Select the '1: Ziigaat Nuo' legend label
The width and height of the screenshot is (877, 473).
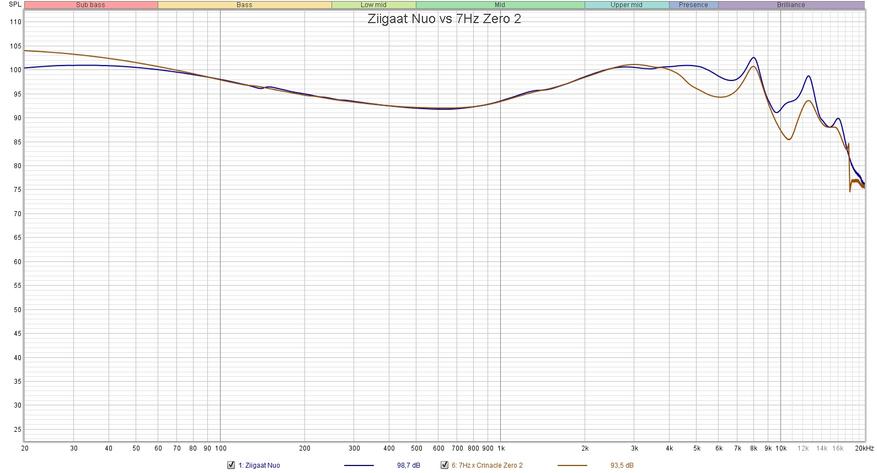click(x=259, y=465)
